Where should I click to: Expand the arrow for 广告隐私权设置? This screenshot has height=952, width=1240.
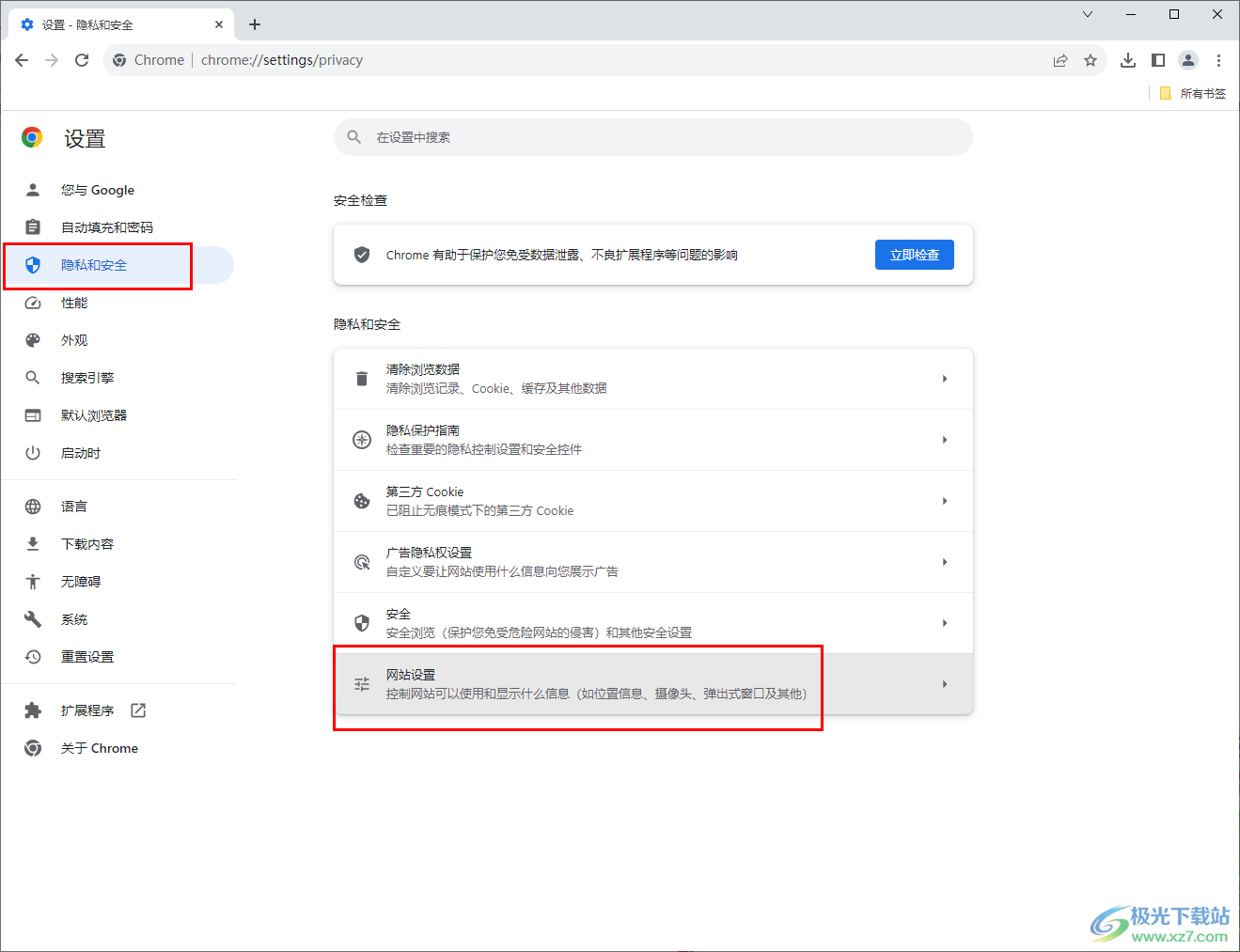945,562
